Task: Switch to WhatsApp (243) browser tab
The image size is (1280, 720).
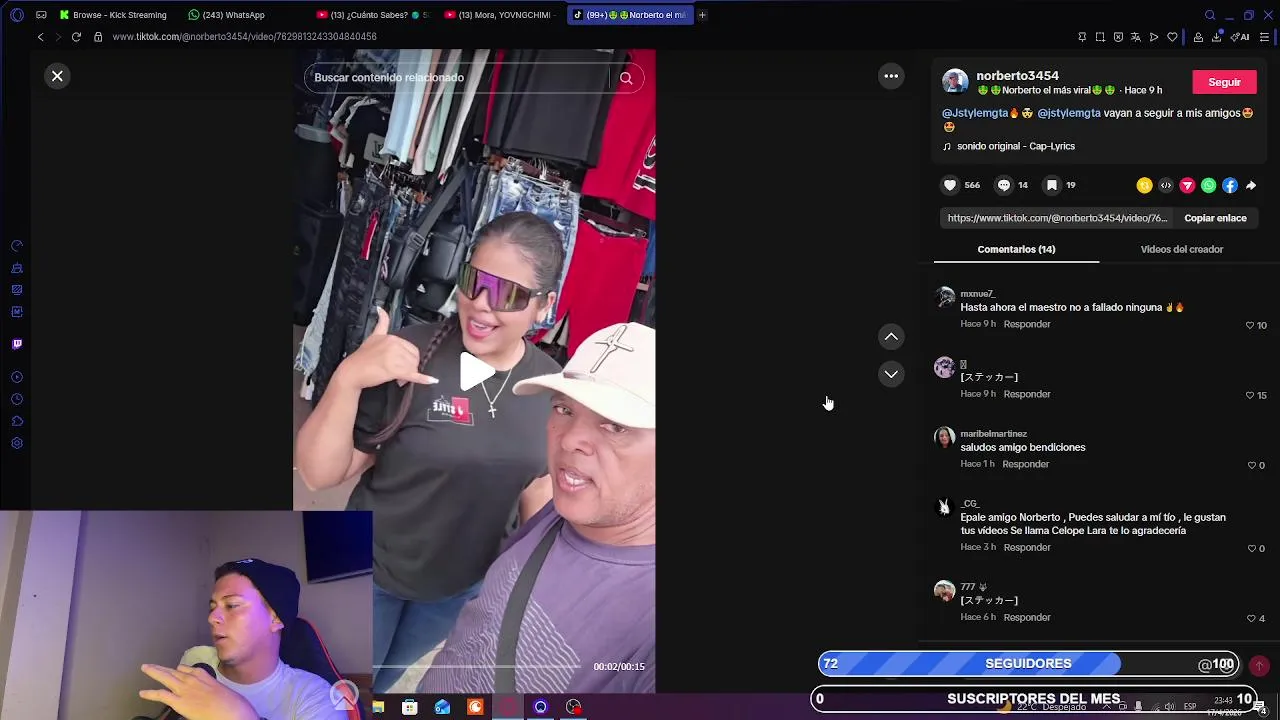Action: click(x=227, y=15)
